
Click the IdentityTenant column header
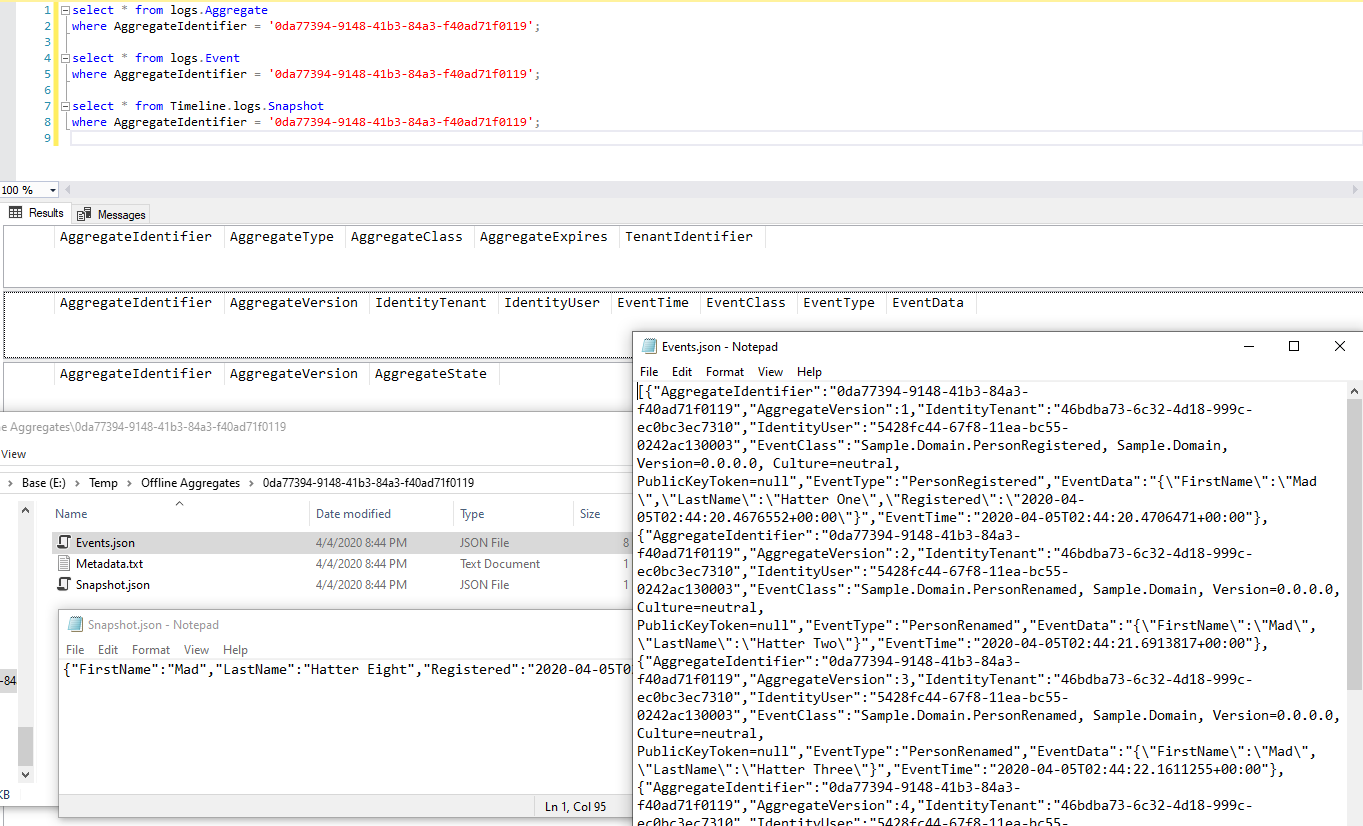(431, 303)
